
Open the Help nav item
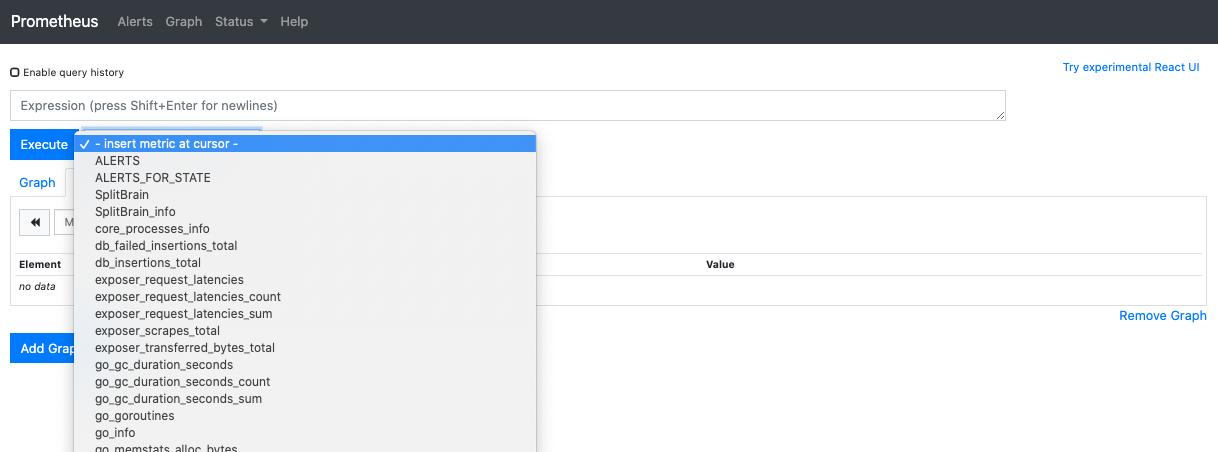(x=294, y=21)
